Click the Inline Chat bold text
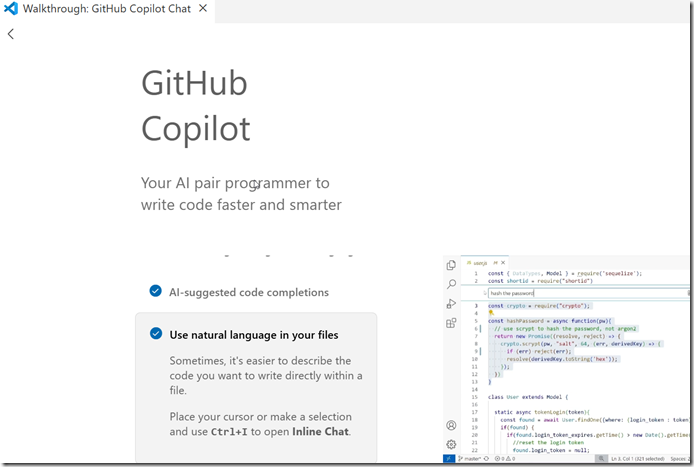This screenshot has width=694, height=467. pyautogui.click(x=320, y=431)
